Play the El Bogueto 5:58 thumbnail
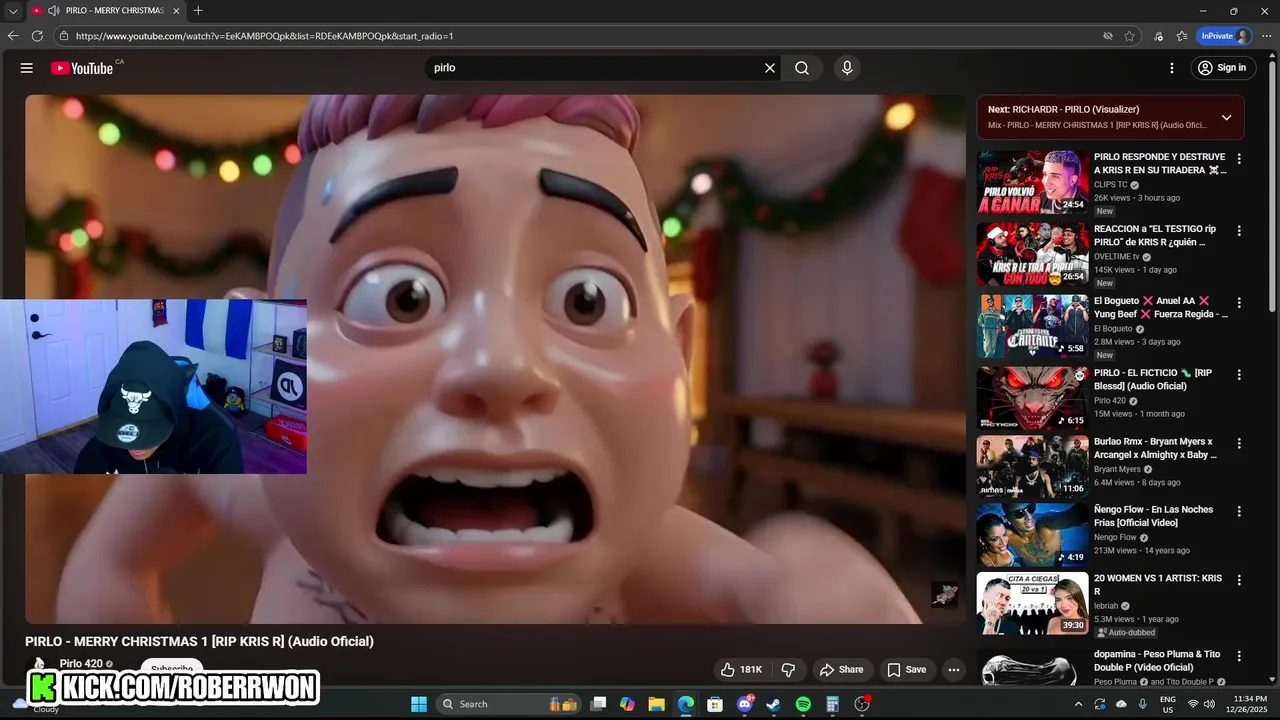Image resolution: width=1280 pixels, height=720 pixels. [1032, 326]
